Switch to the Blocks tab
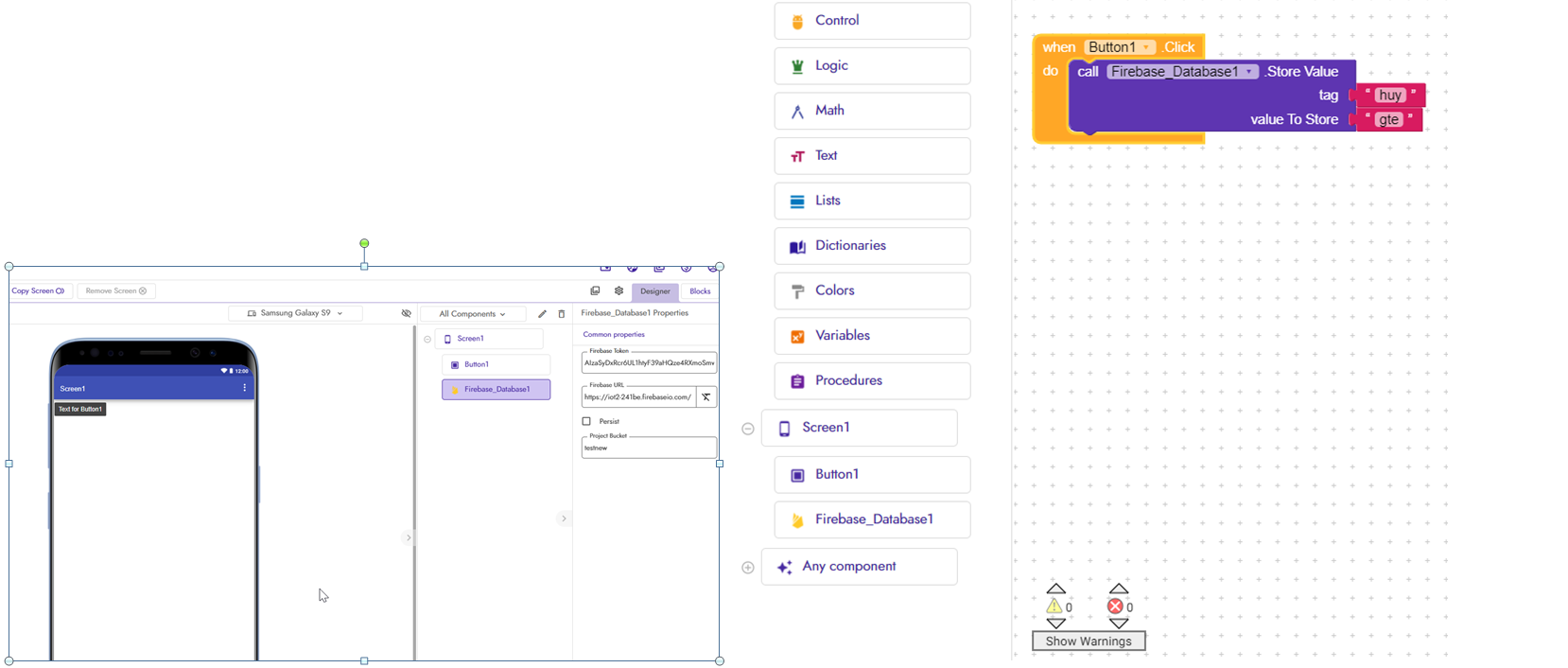The width and height of the screenshot is (1568, 668). coord(700,291)
